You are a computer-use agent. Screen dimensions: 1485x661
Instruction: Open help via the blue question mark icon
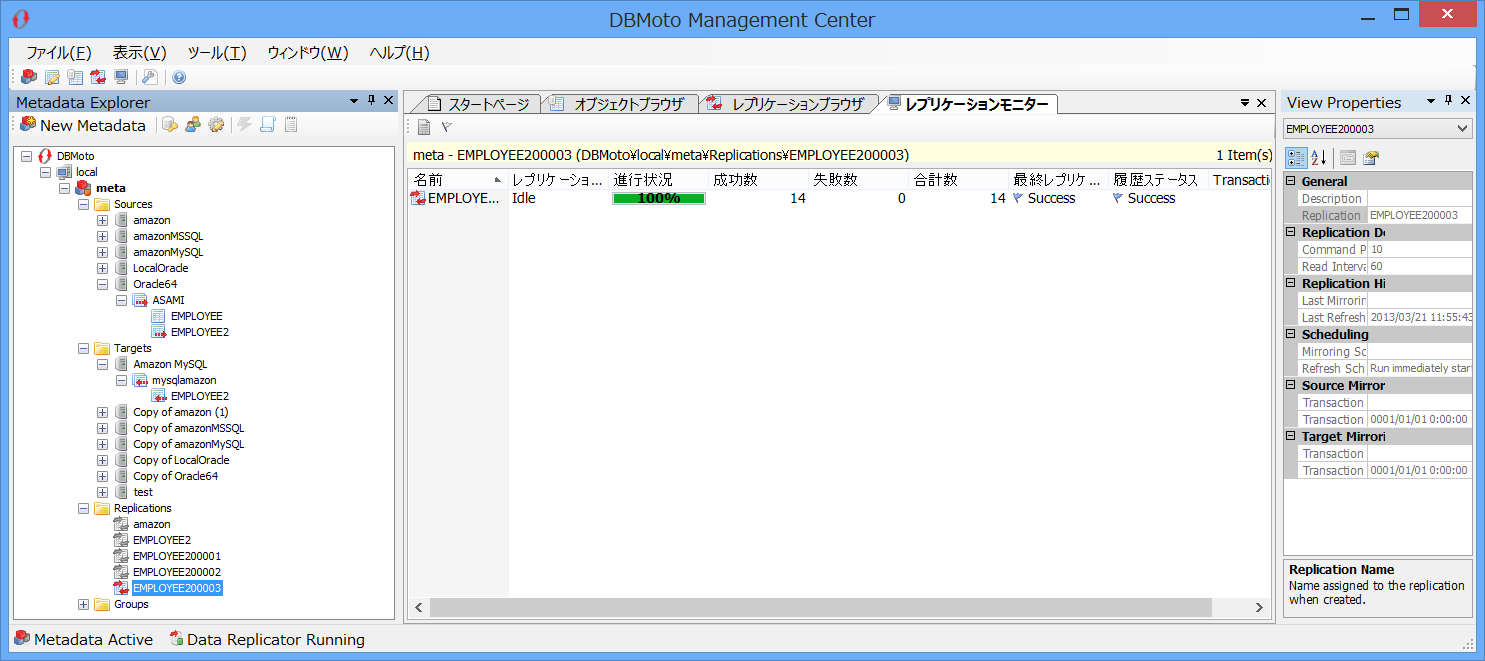[179, 77]
